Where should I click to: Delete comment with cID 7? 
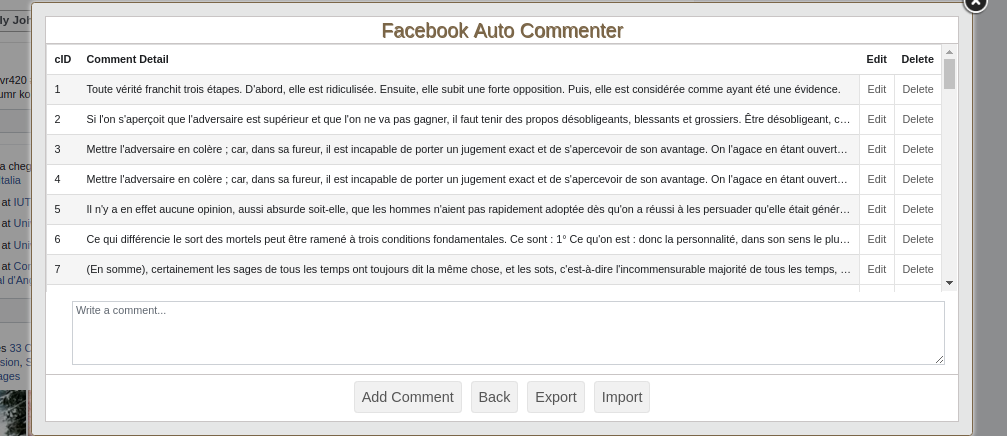(918, 269)
